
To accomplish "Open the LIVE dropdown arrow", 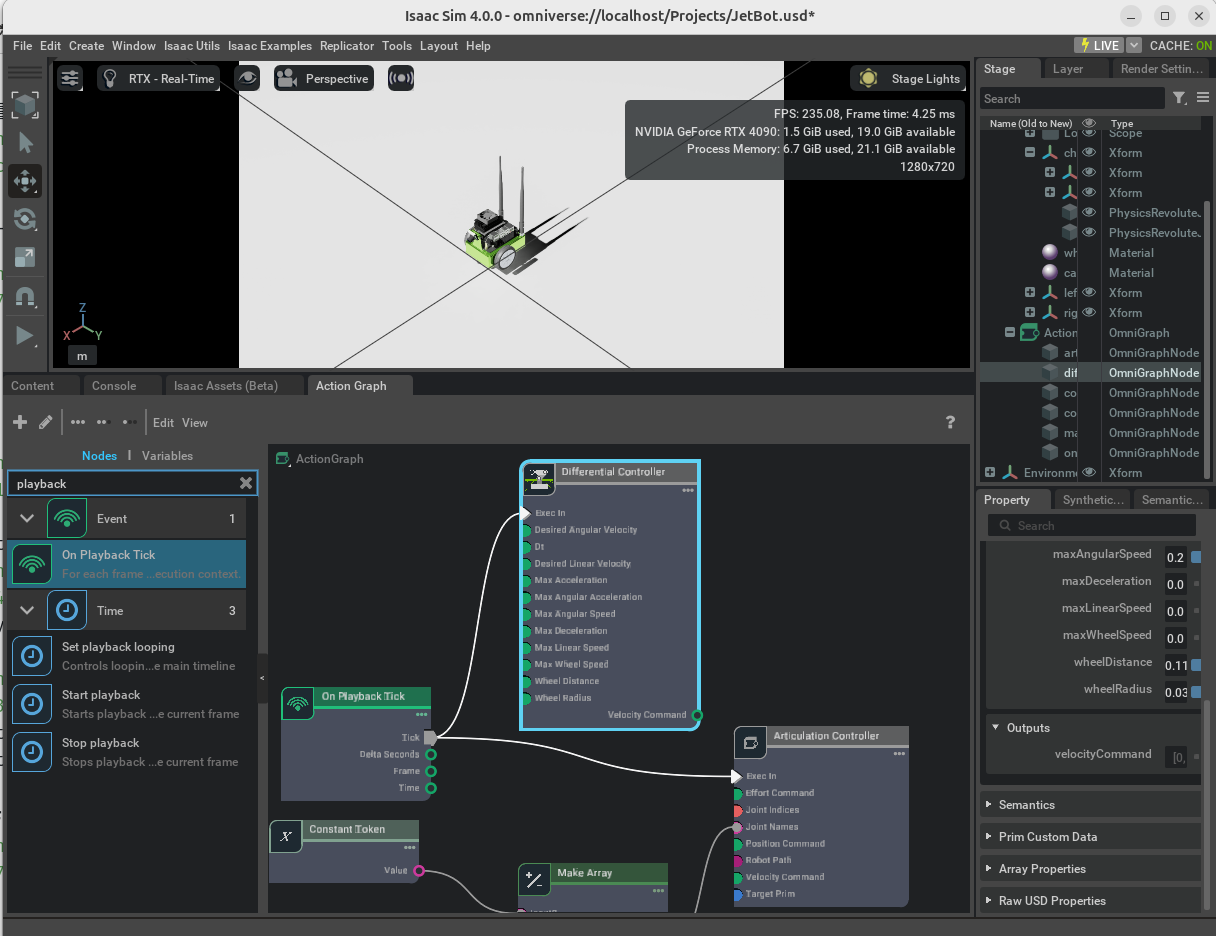I will pos(1134,45).
